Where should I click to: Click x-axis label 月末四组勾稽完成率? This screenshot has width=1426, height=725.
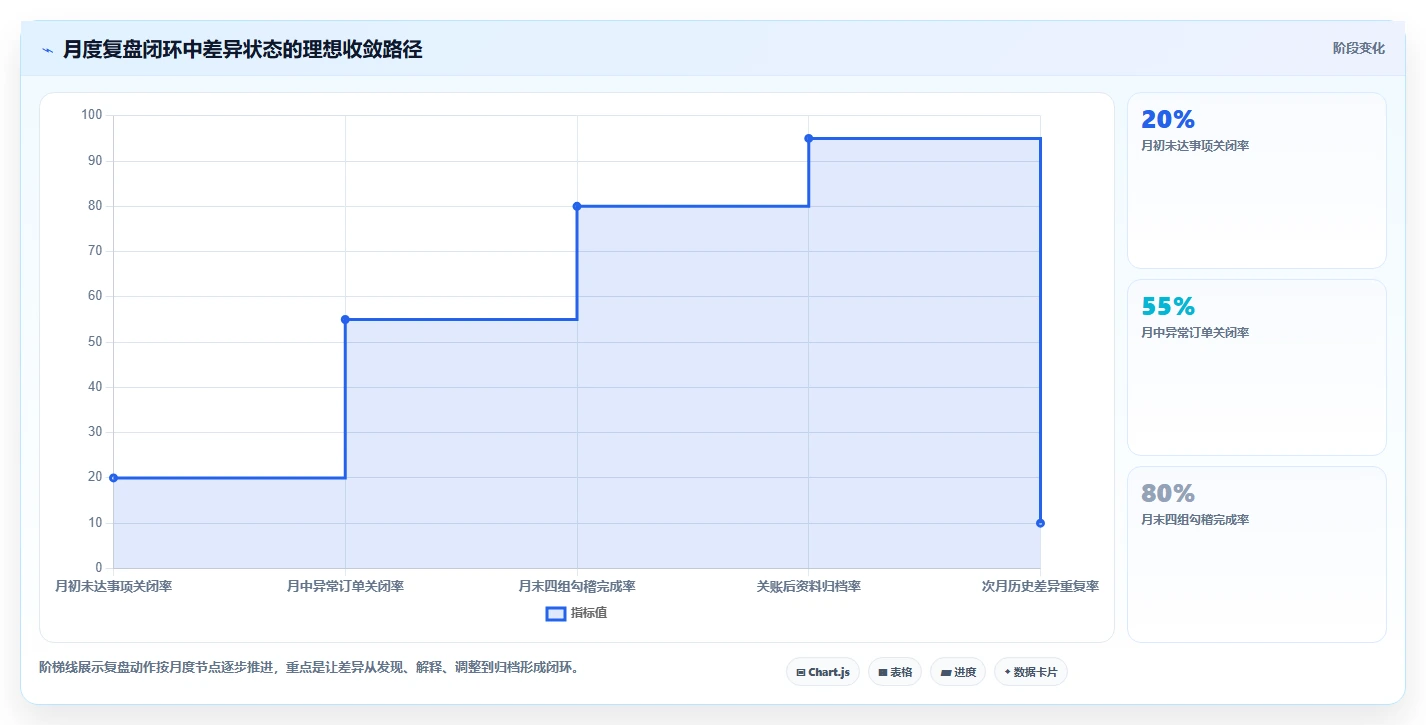(577, 586)
